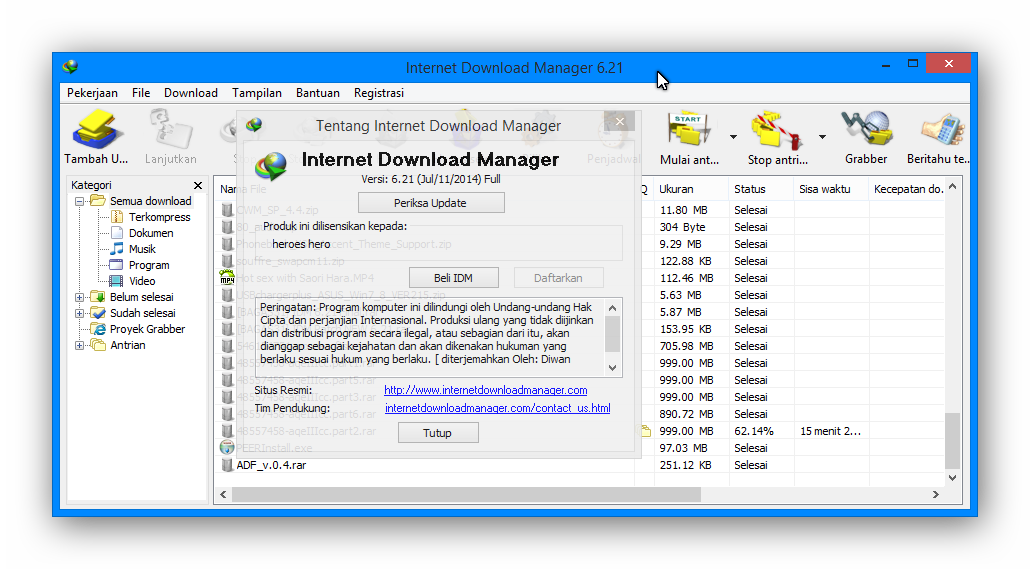
Task: Open the contact_us.html support link
Action: 497,408
